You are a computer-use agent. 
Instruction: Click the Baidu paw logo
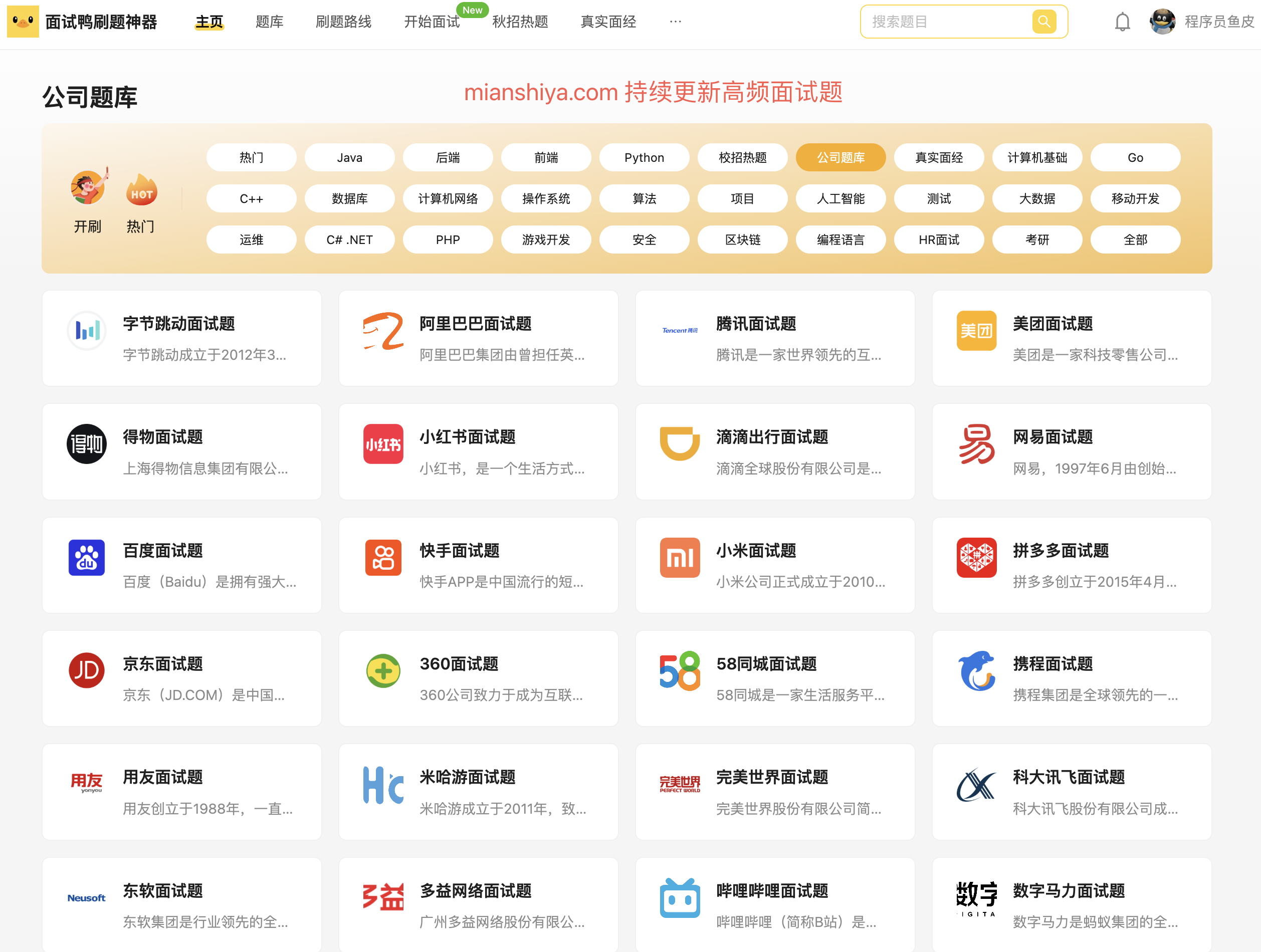[x=87, y=557]
